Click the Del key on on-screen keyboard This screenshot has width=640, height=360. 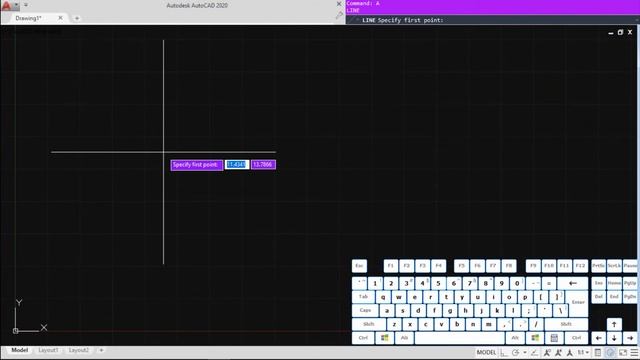[598, 297]
